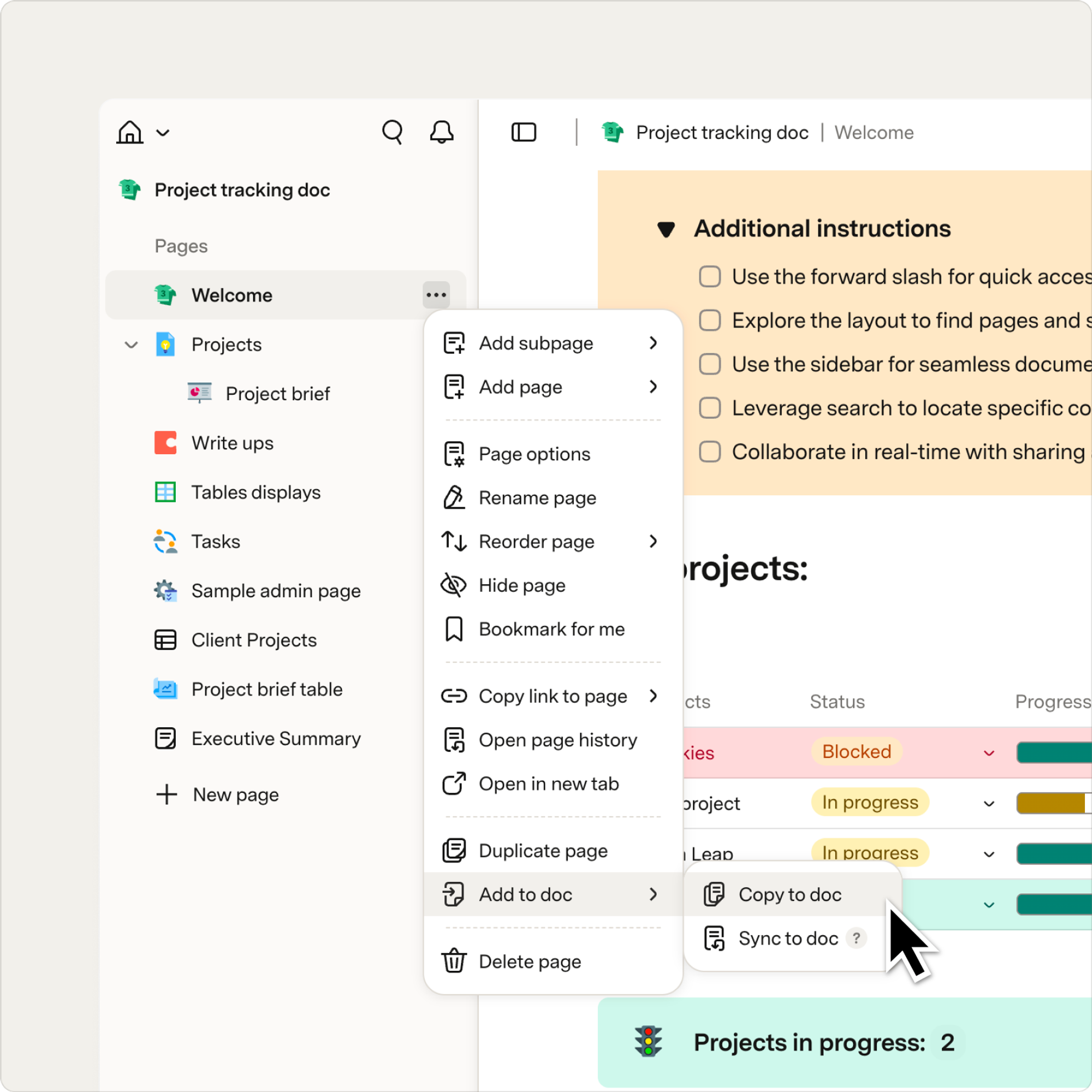
Task: Click the home icon in the sidebar header
Action: pos(129,132)
